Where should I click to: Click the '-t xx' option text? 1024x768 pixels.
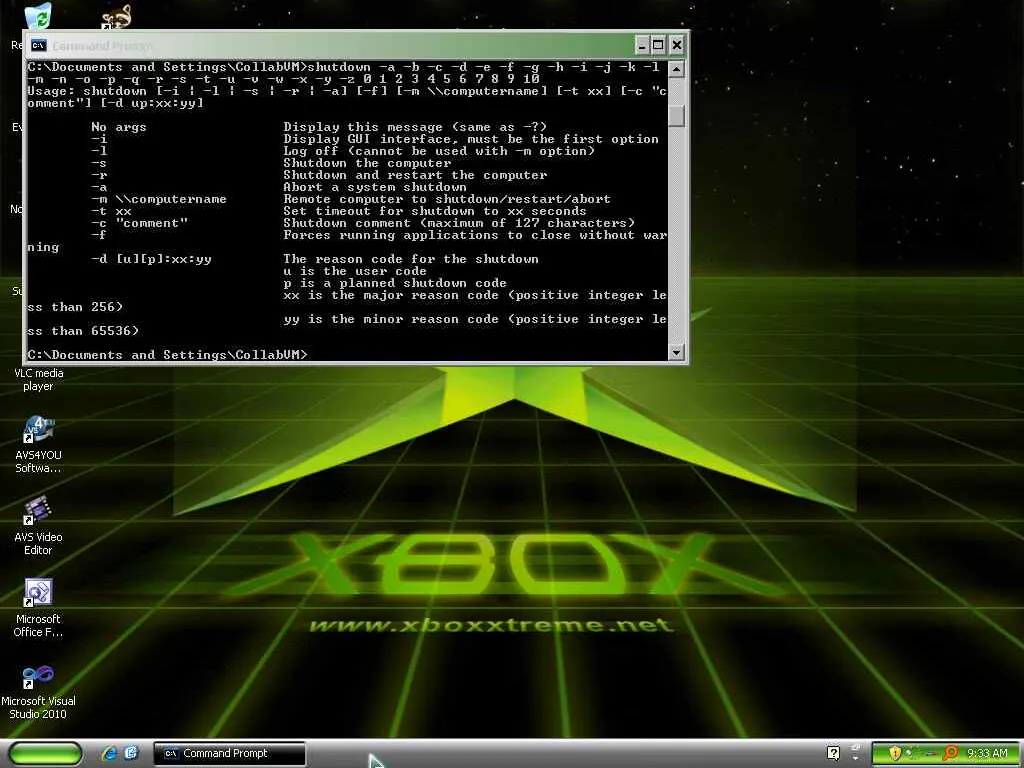coord(111,211)
